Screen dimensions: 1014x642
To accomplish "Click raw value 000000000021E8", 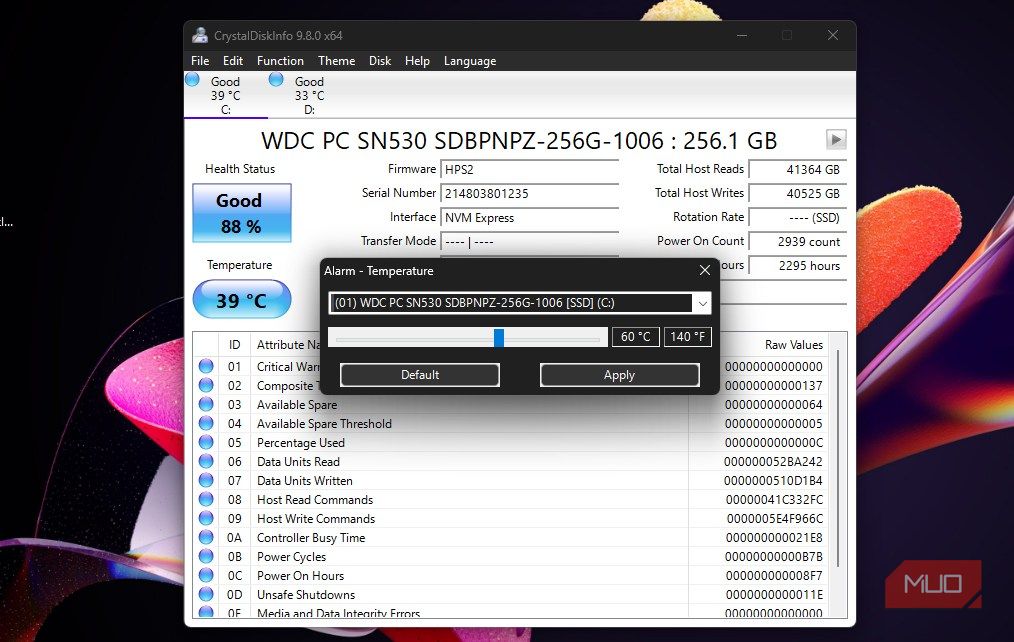I will click(774, 538).
